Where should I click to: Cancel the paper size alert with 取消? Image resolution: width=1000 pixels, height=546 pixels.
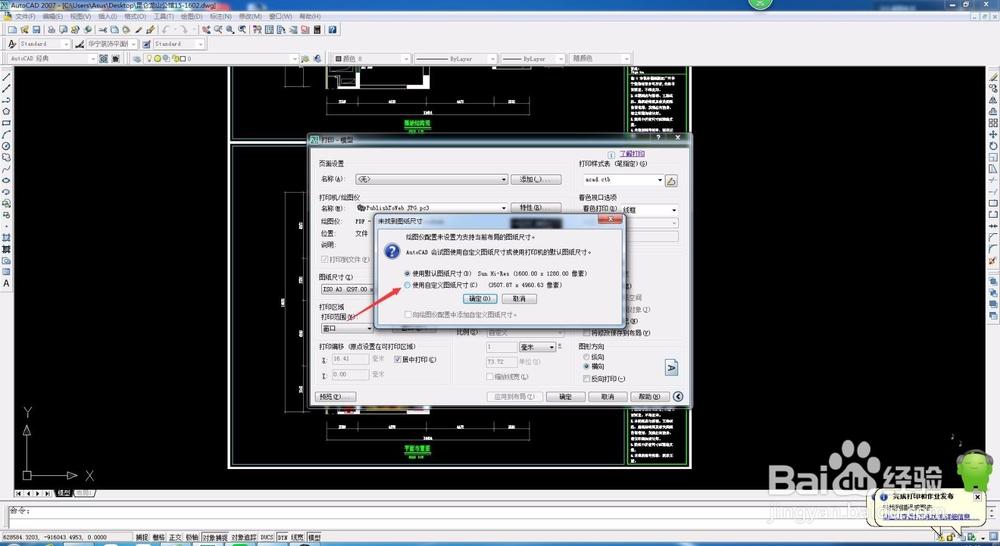pyautogui.click(x=519, y=299)
